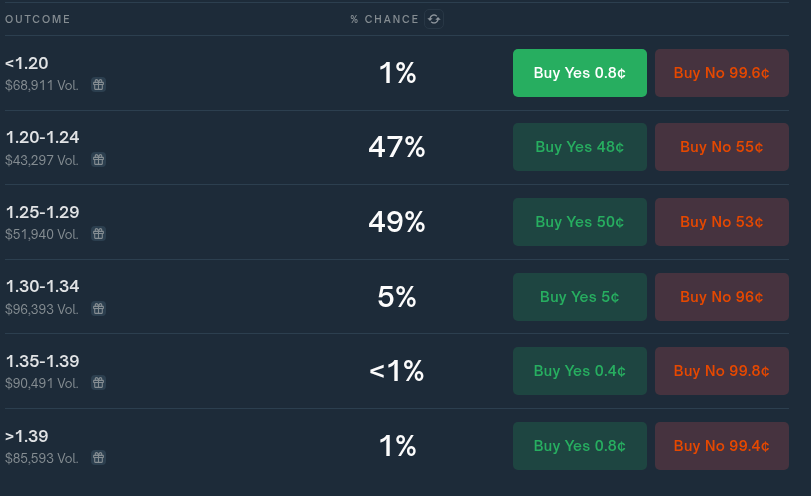
Task: Click Buy Yes 0.4¢ button
Action: pos(580,371)
